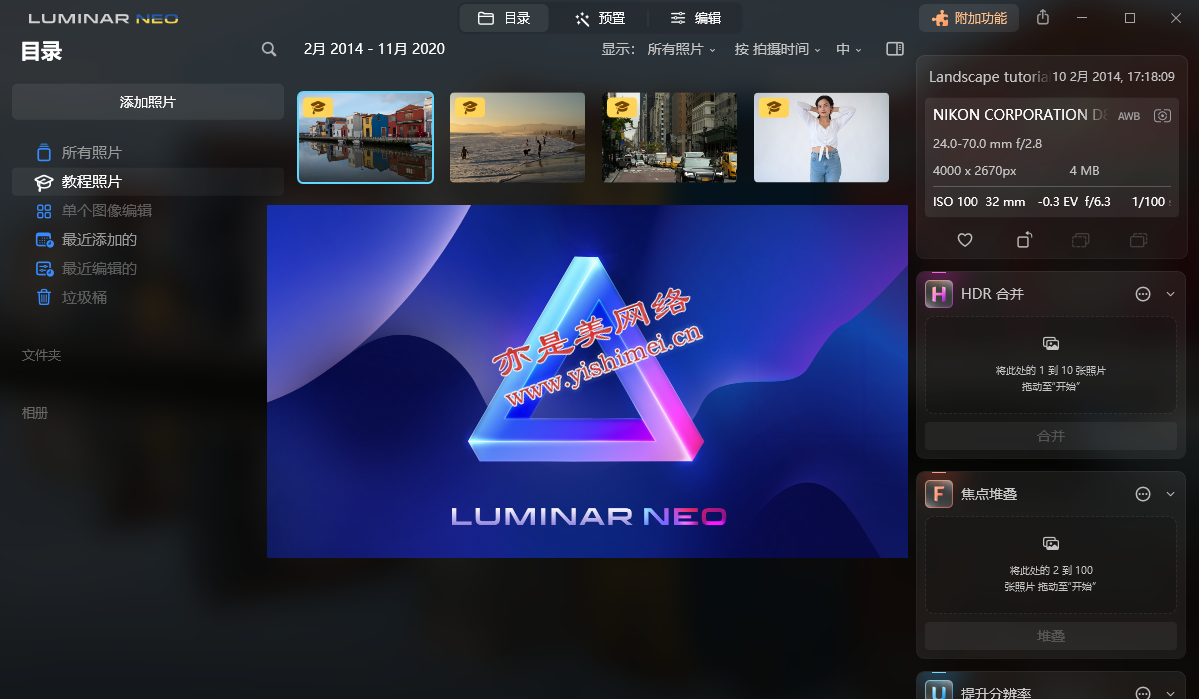Switch to the 编辑 edit tab

pyautogui.click(x=696, y=18)
